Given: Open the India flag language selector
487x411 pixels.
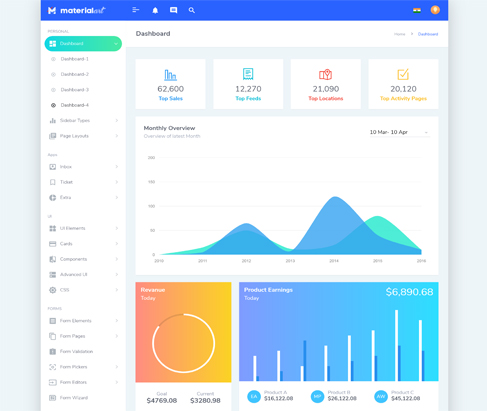Looking at the screenshot, I should pyautogui.click(x=417, y=10).
